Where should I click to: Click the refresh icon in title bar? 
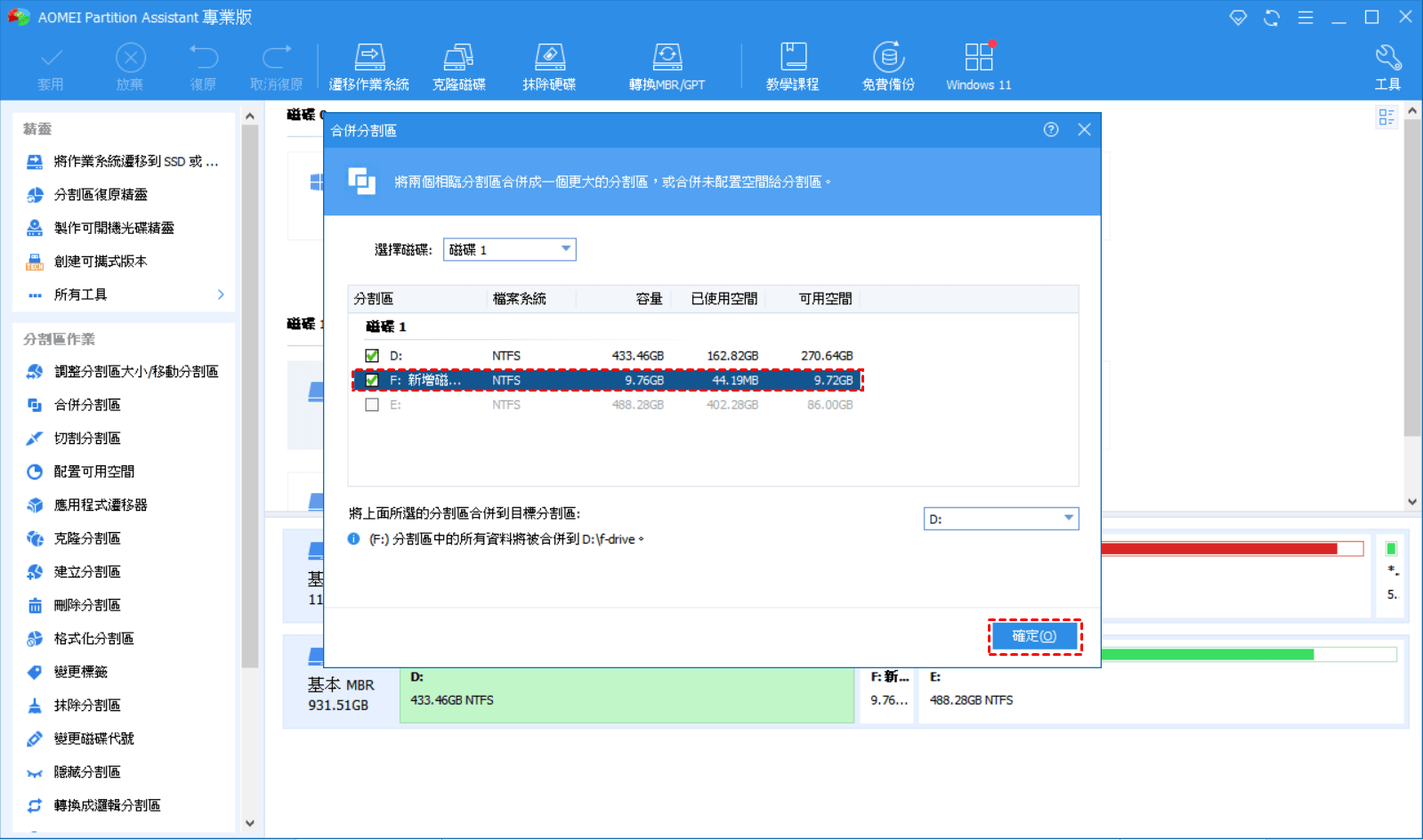pos(1272,18)
